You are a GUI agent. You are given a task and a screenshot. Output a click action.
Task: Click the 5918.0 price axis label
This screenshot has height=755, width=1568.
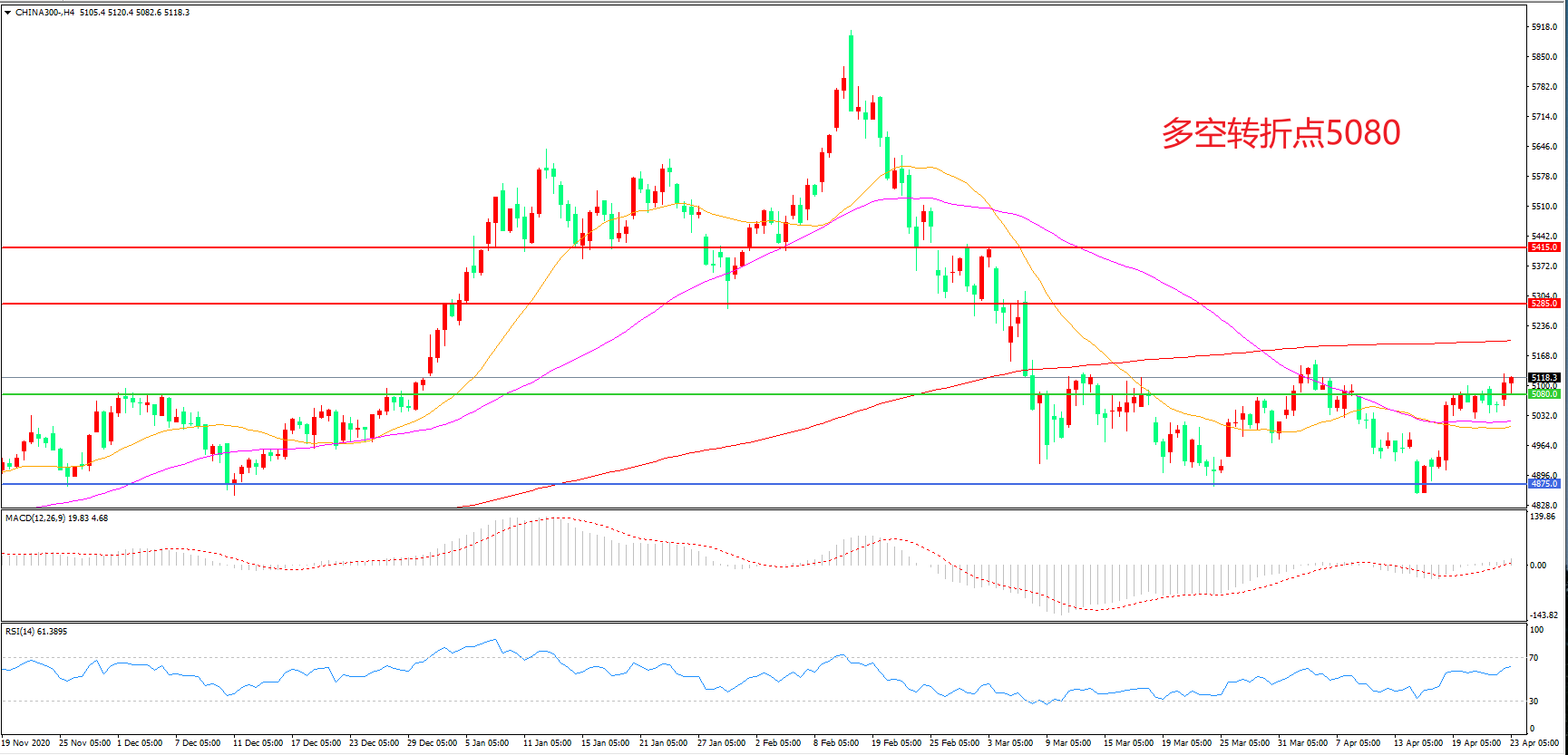1544,27
